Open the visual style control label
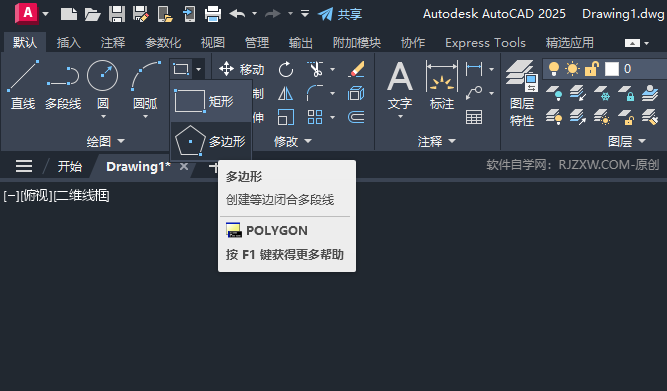 82,196
